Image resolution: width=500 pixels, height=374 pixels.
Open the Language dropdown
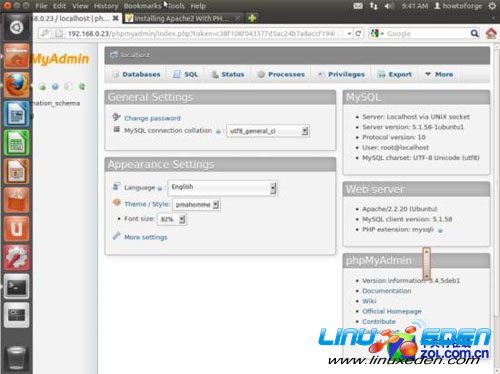[x=223, y=188]
